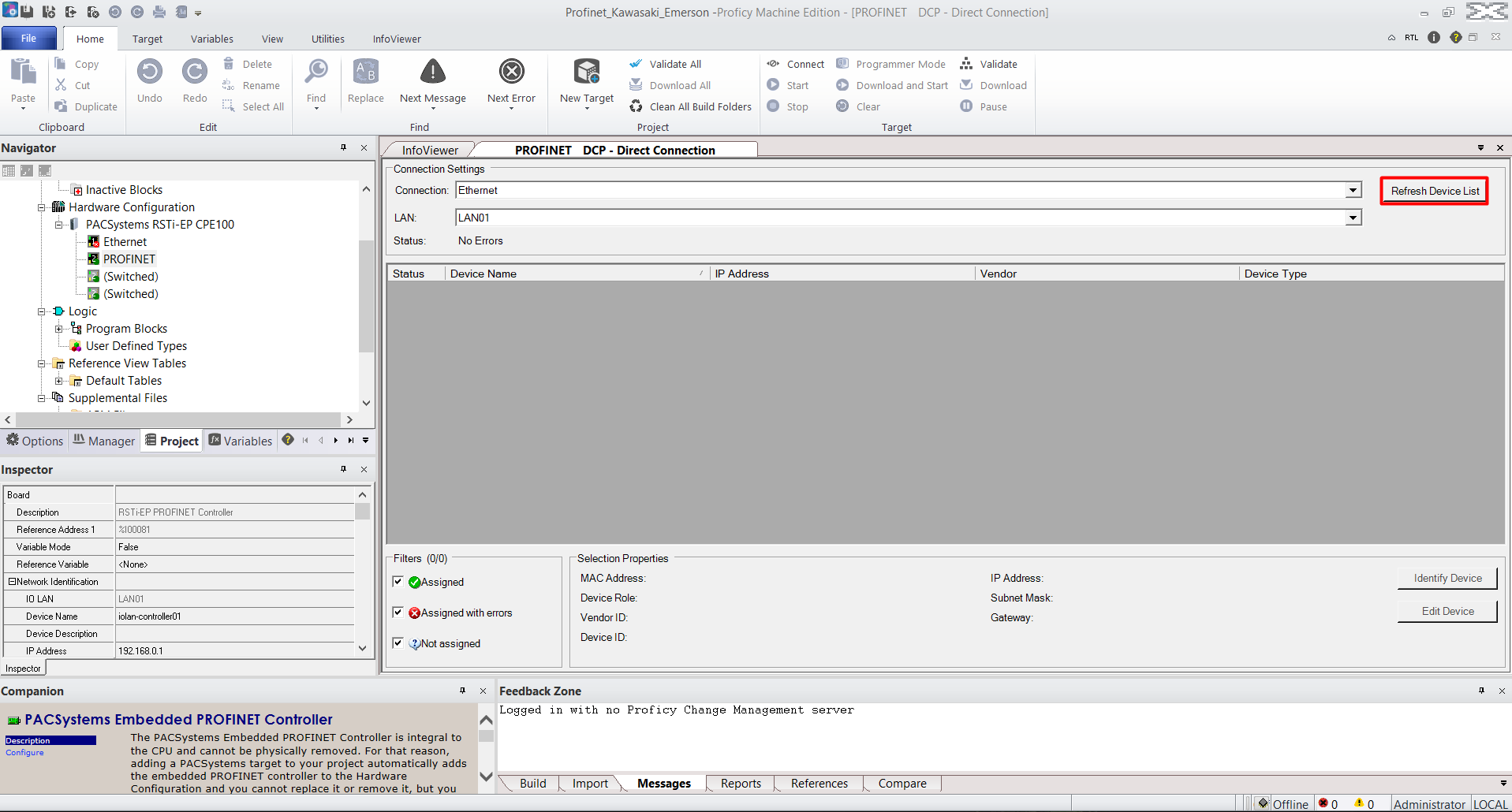Select Inactive Blocks tree item
This screenshot has height=812, width=1512.
point(124,190)
